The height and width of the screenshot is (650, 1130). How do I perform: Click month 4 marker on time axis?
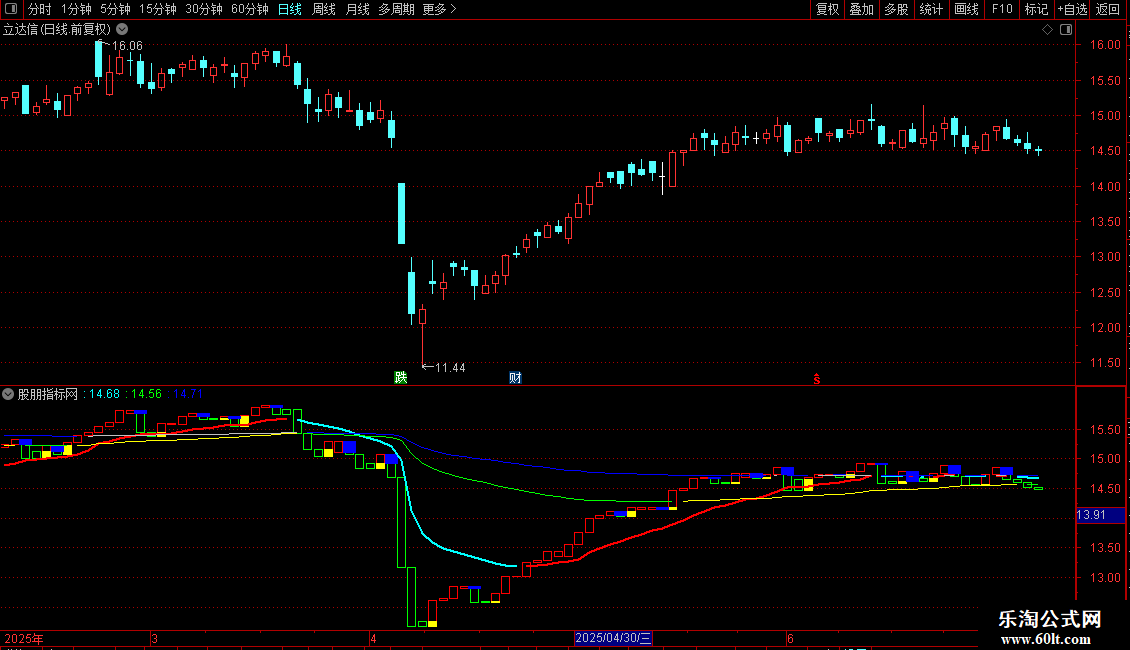point(373,638)
